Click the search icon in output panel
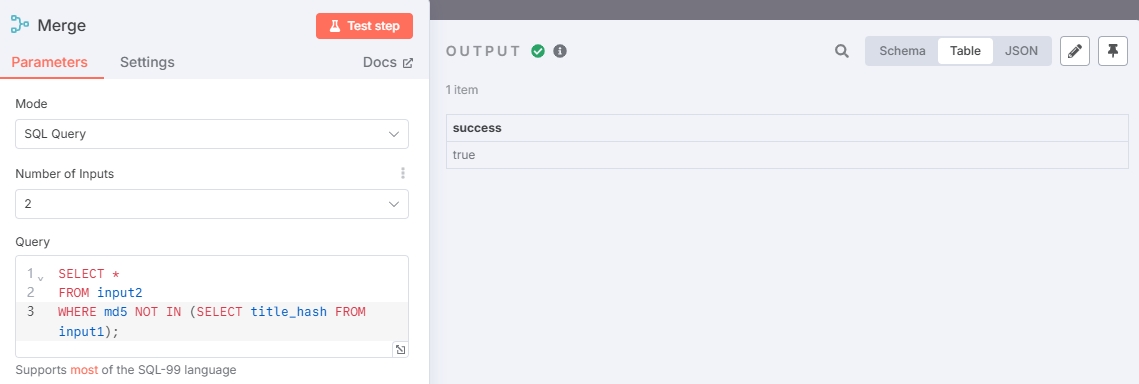 tap(842, 51)
